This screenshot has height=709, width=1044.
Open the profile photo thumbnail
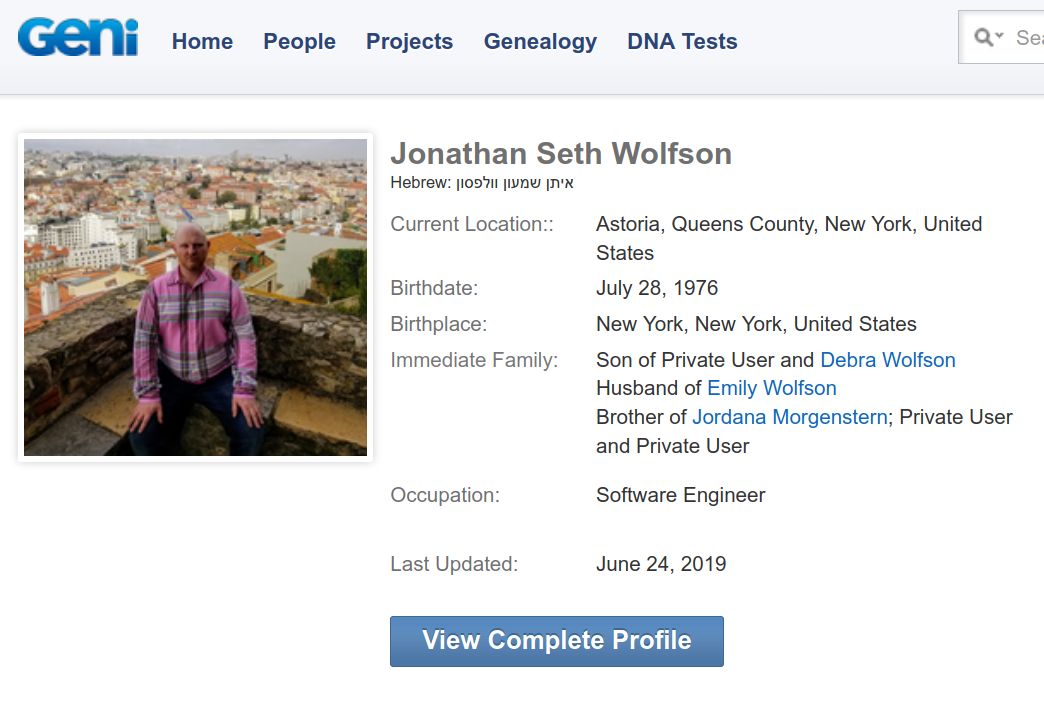click(x=195, y=297)
